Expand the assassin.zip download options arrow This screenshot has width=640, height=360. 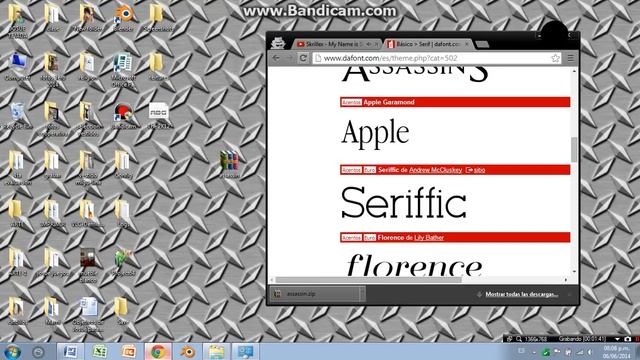coord(362,294)
